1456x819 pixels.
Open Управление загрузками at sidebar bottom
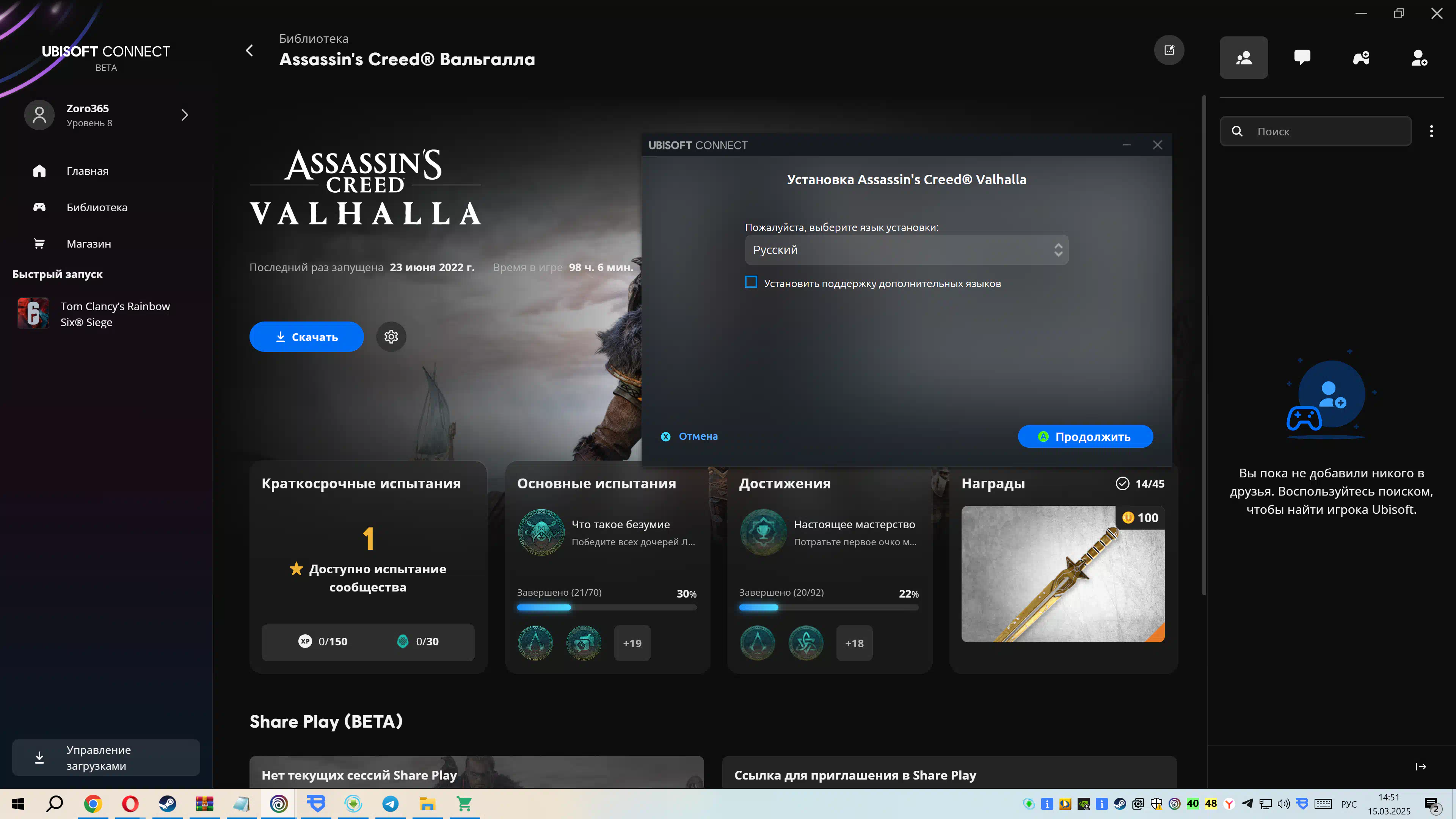pos(106,758)
